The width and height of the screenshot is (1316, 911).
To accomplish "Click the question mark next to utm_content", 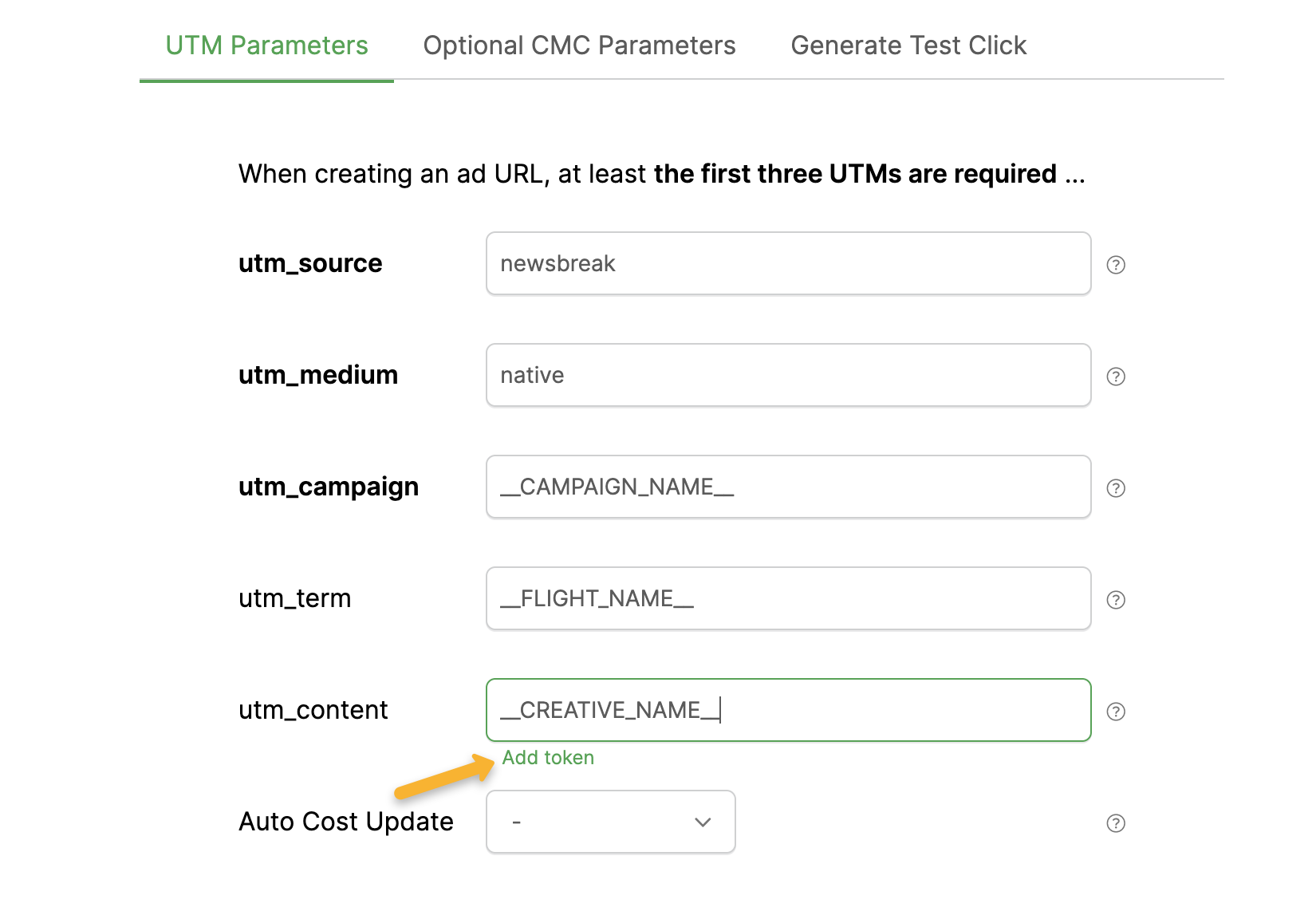I will click(1116, 712).
